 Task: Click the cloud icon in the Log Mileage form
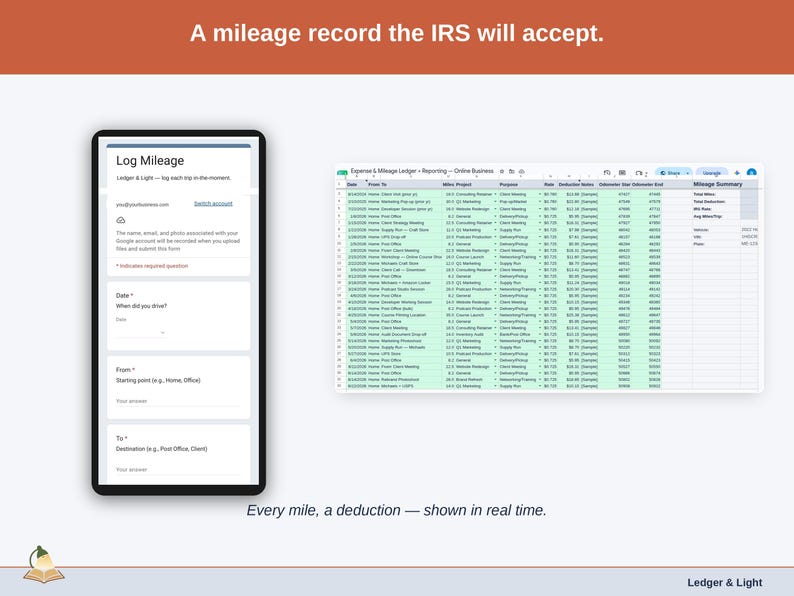(x=121, y=220)
